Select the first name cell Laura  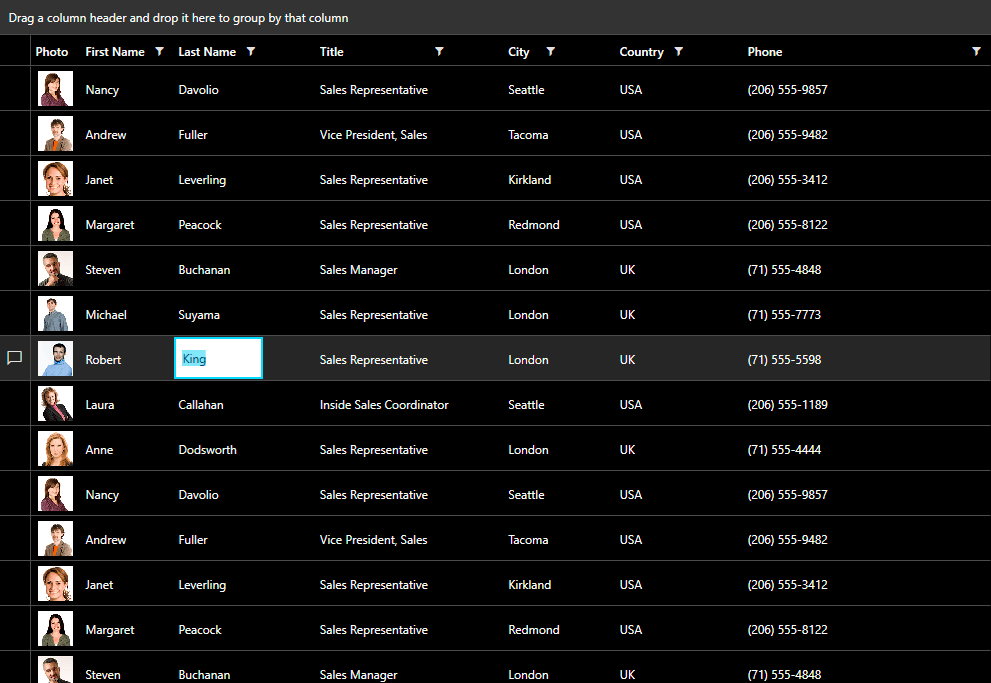point(100,404)
